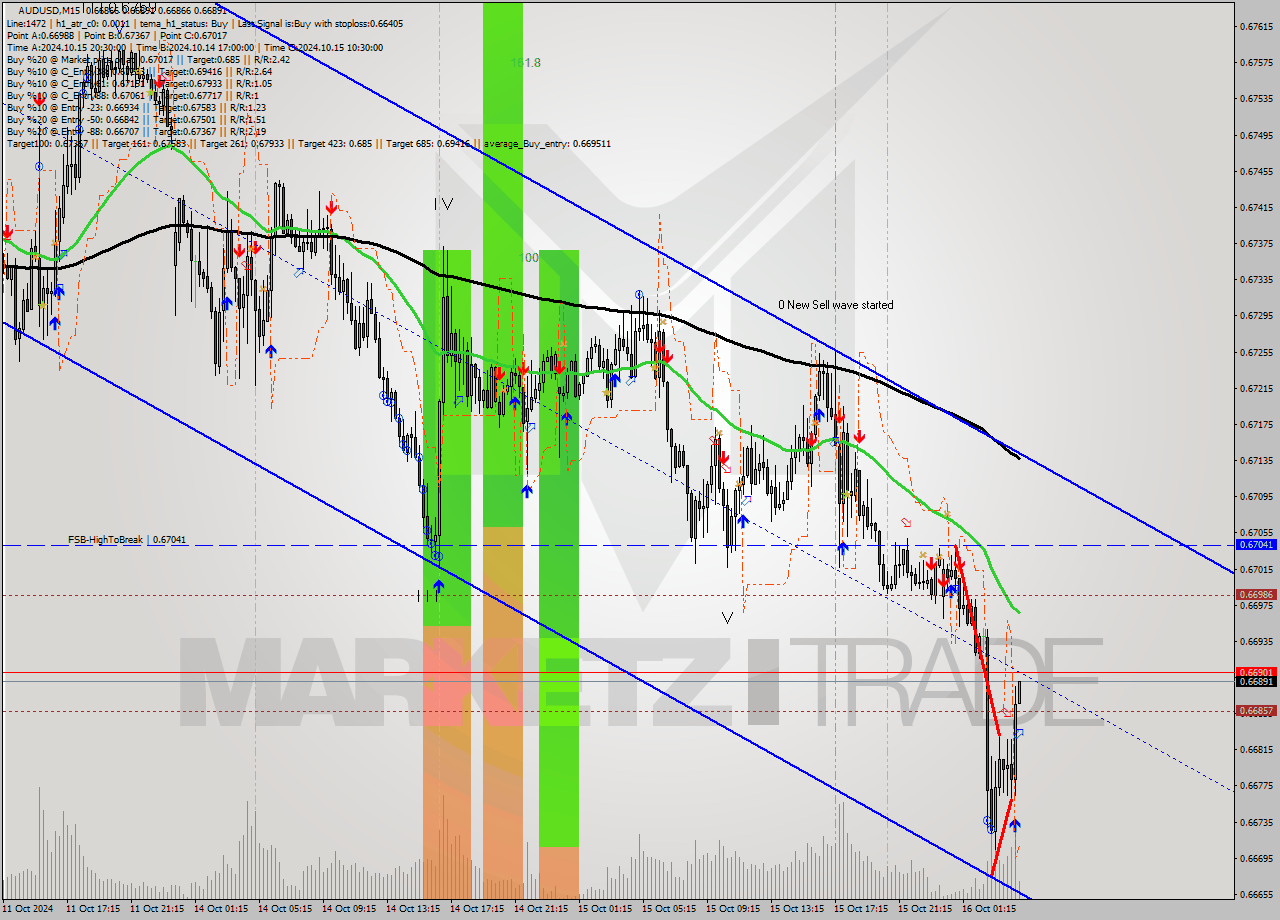Image resolution: width=1280 pixels, height=920 pixels.
Task: Click 0.67575 on the price axis
Action: pyautogui.click(x=1256, y=62)
